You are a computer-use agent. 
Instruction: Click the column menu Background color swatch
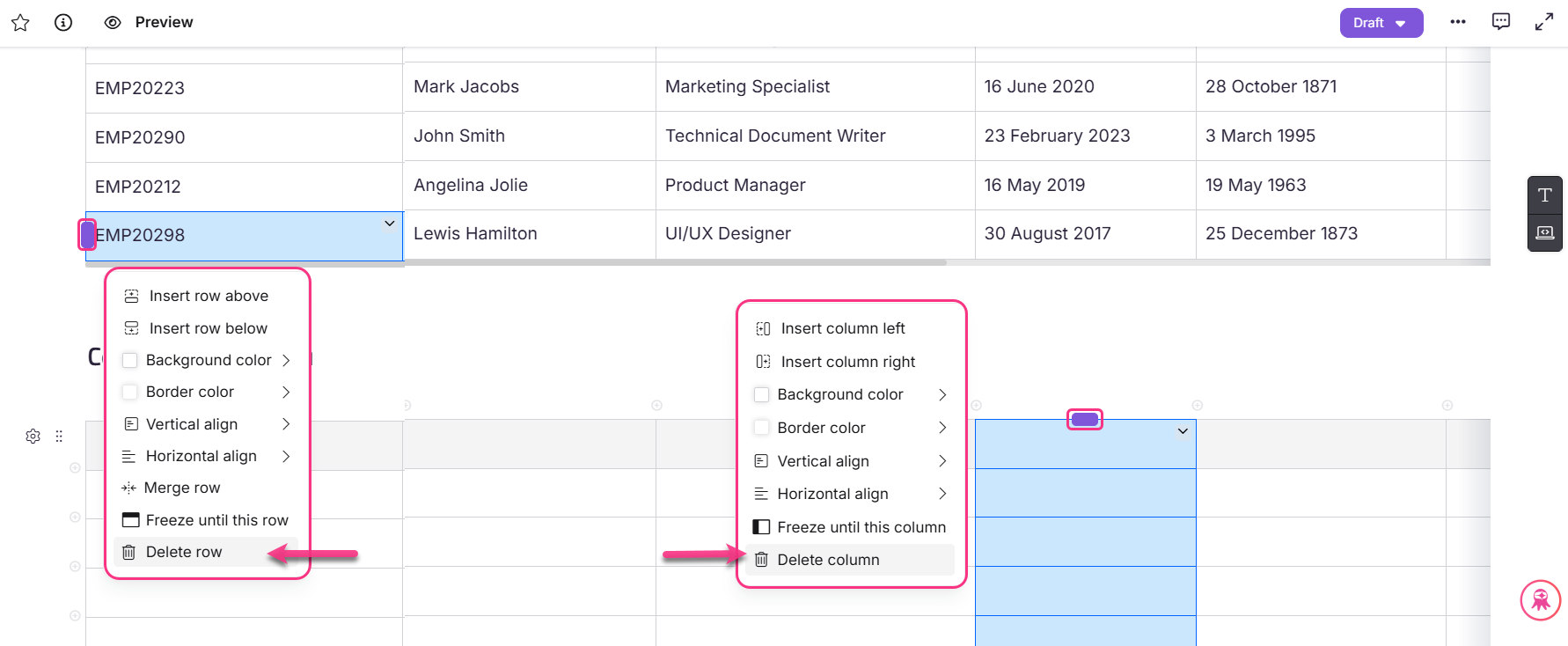click(x=762, y=394)
